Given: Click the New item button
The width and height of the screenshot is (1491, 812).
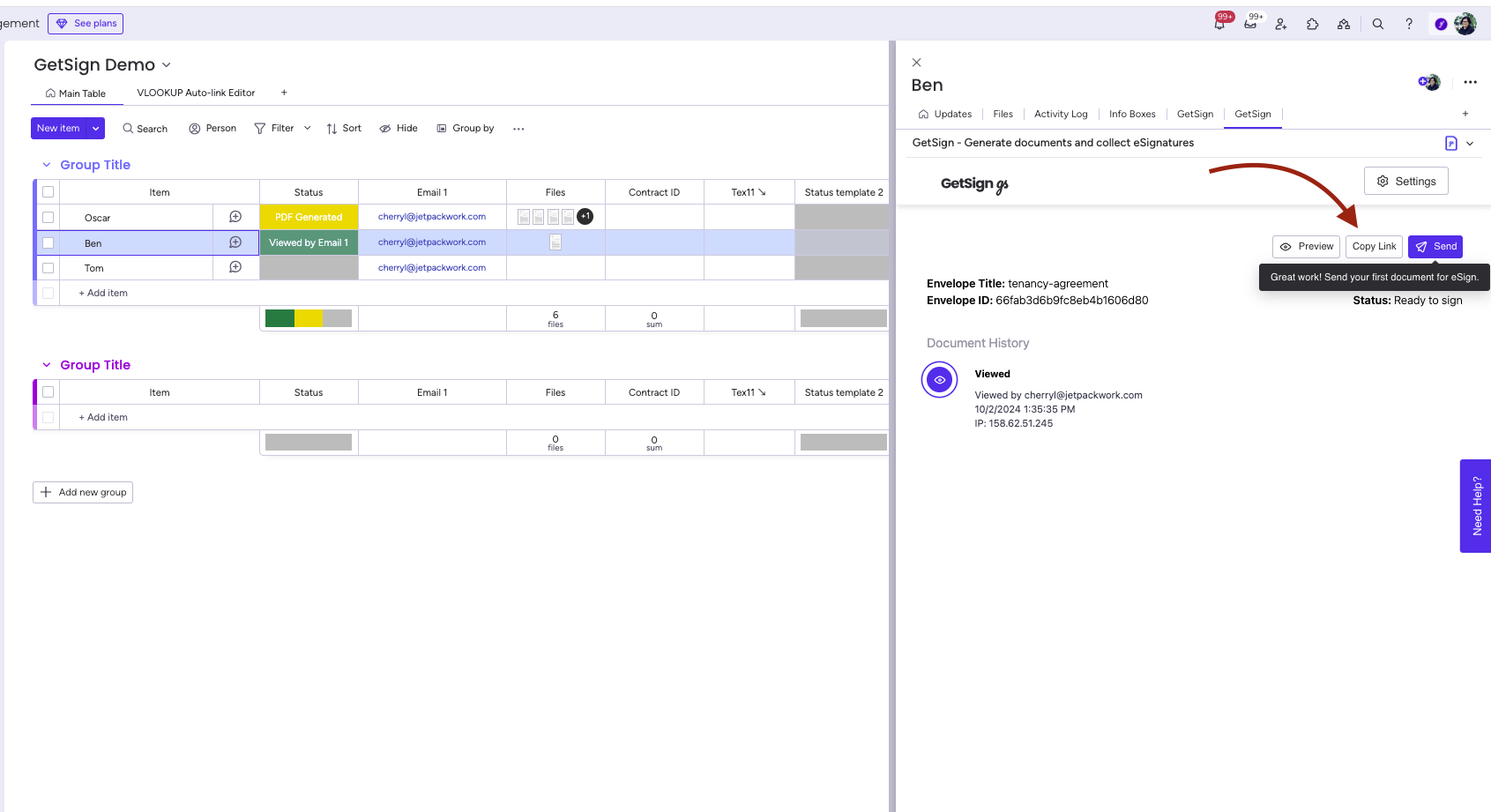Looking at the screenshot, I should click(x=58, y=129).
